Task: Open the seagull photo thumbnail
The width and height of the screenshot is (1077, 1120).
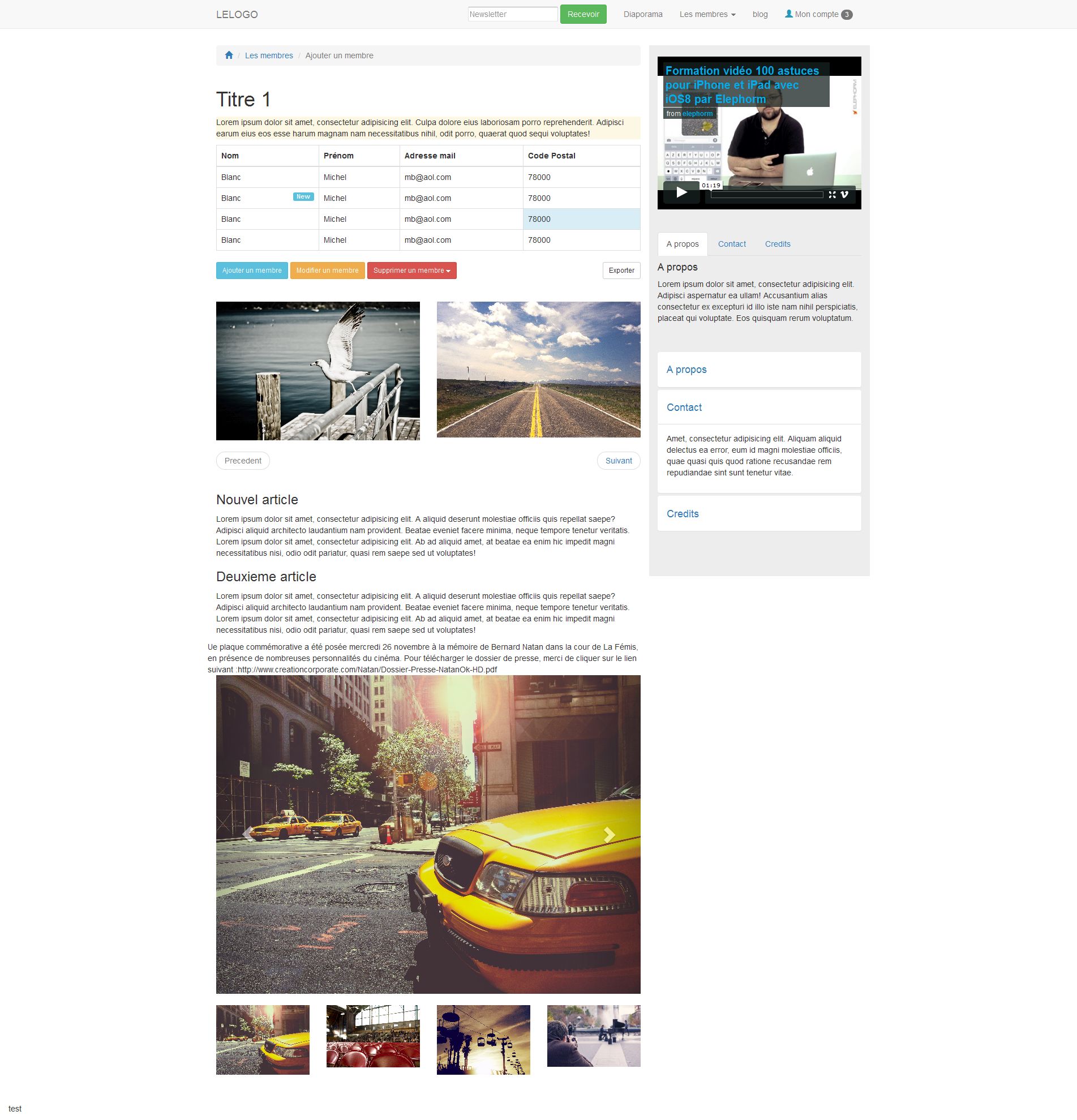Action: click(x=317, y=371)
